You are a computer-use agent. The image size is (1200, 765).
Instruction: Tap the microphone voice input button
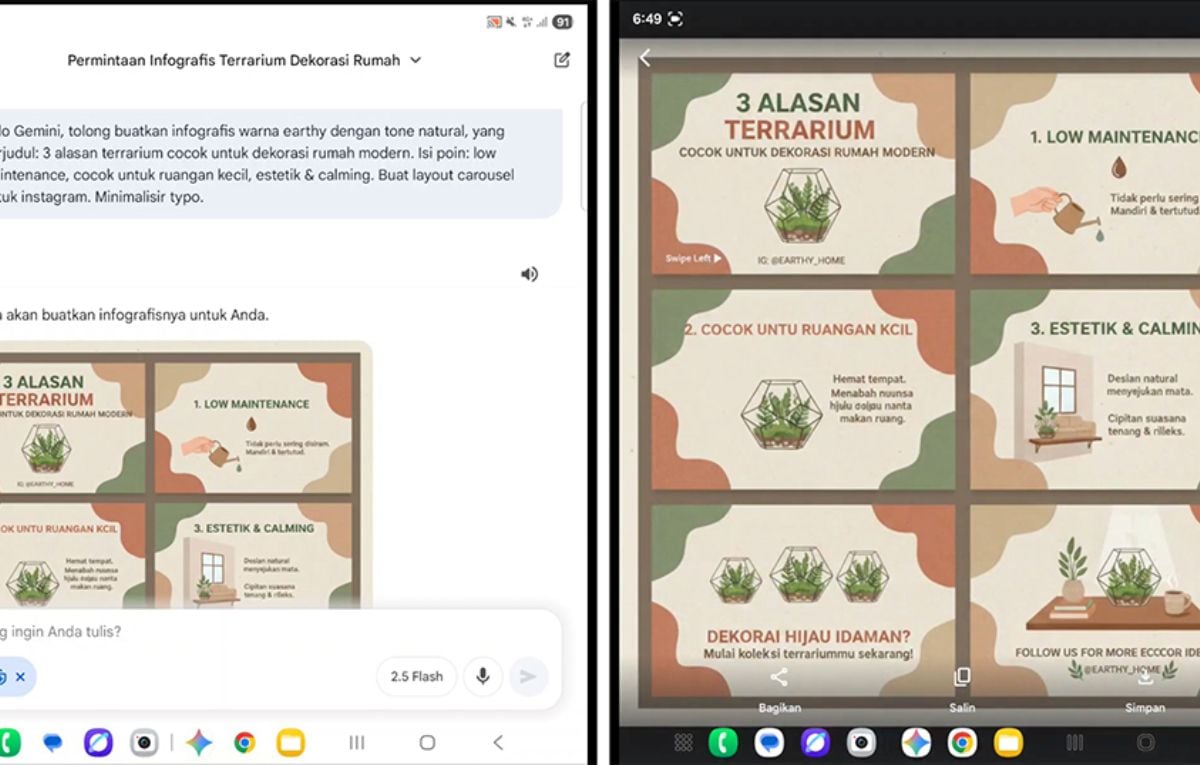[x=483, y=677]
